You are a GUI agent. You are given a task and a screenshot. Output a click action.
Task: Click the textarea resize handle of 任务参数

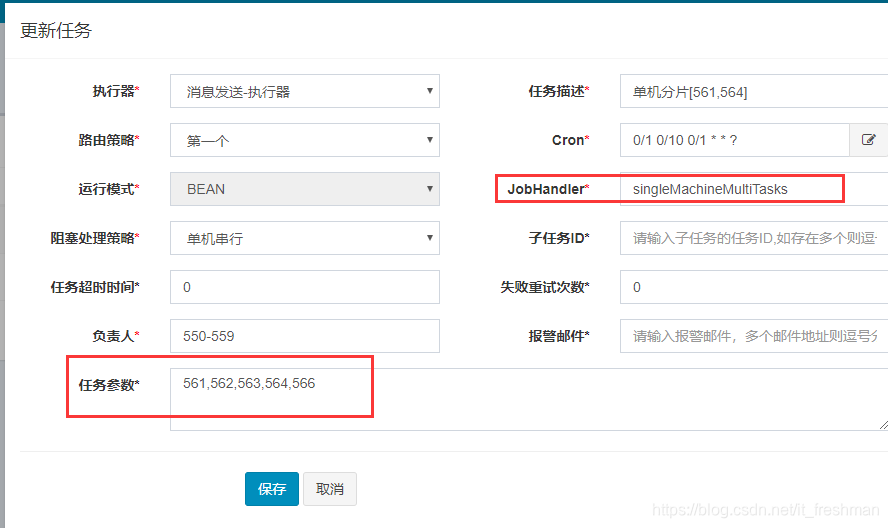(883, 425)
